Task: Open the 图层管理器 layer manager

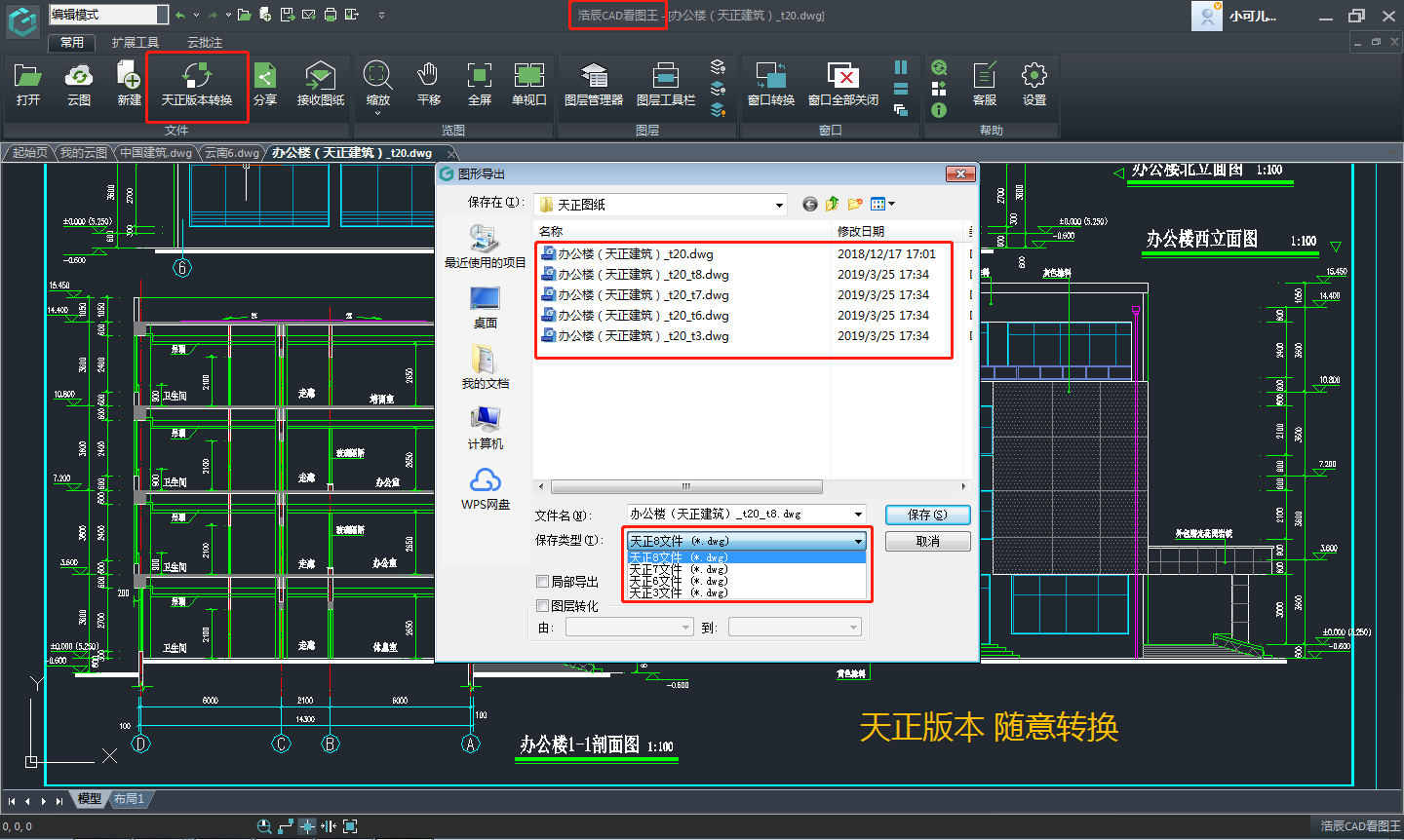Action: 594,84
